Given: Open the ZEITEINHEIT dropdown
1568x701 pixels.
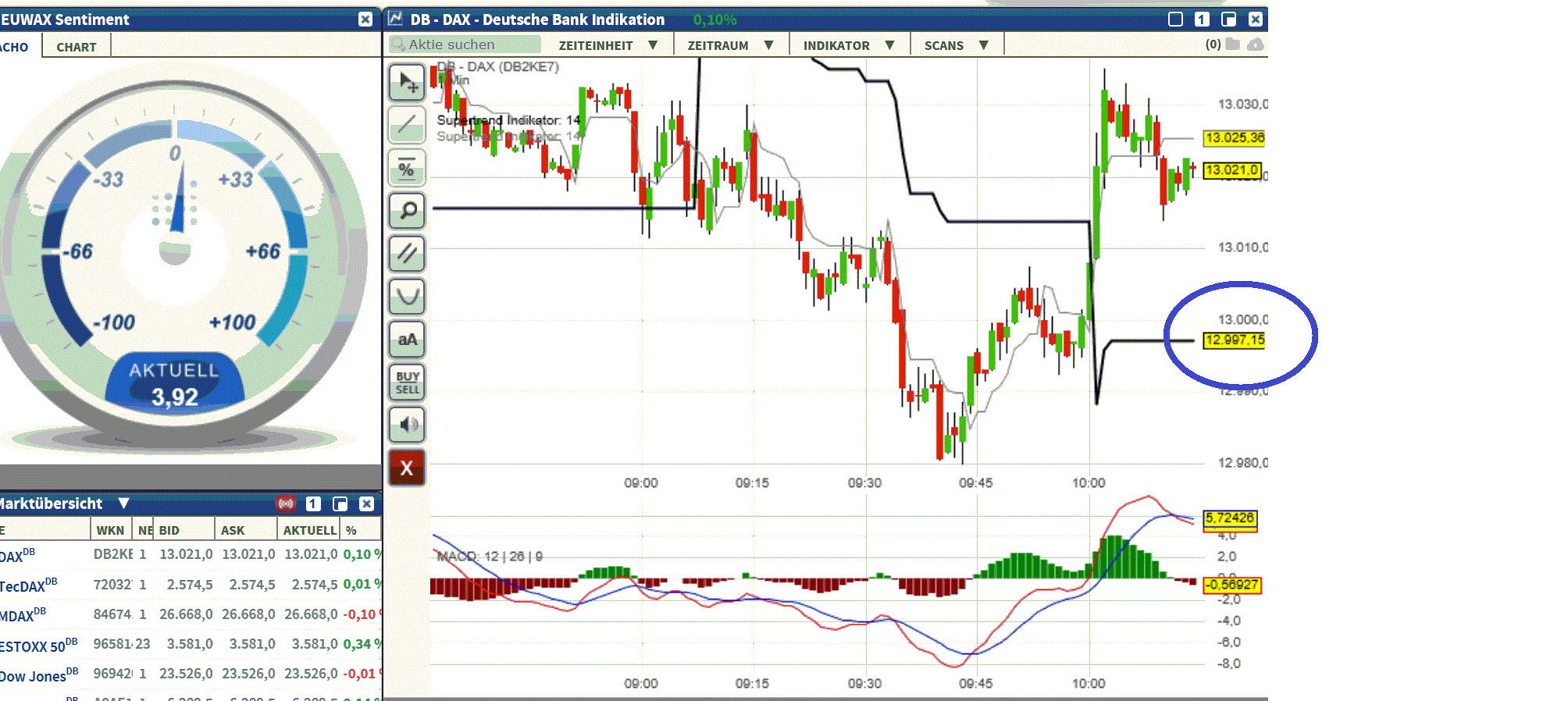Looking at the screenshot, I should point(608,45).
